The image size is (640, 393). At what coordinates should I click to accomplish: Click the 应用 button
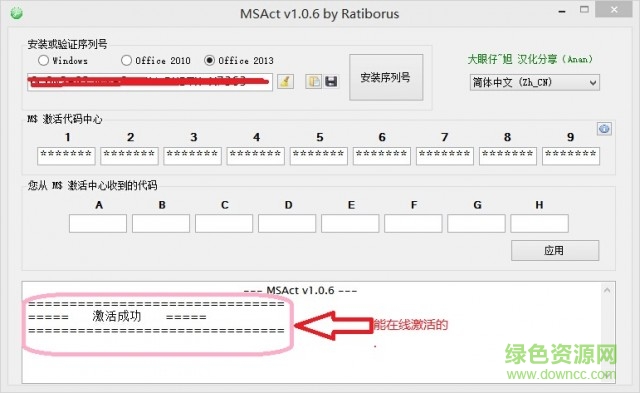(555, 250)
